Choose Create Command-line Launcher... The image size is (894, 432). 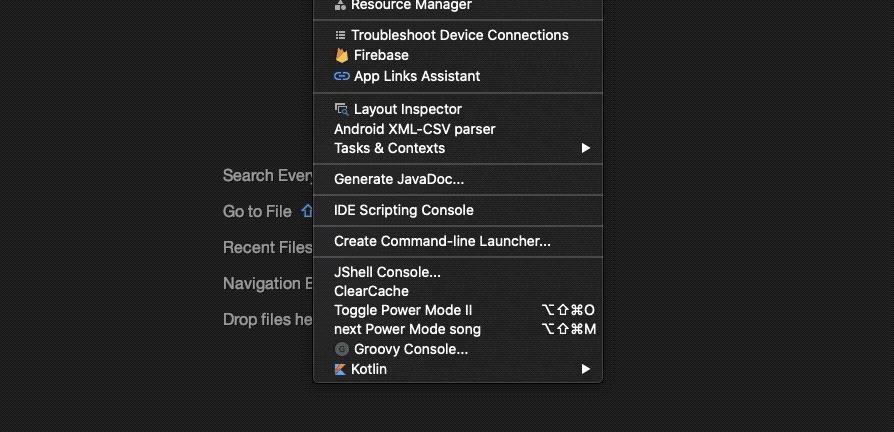(x=442, y=241)
